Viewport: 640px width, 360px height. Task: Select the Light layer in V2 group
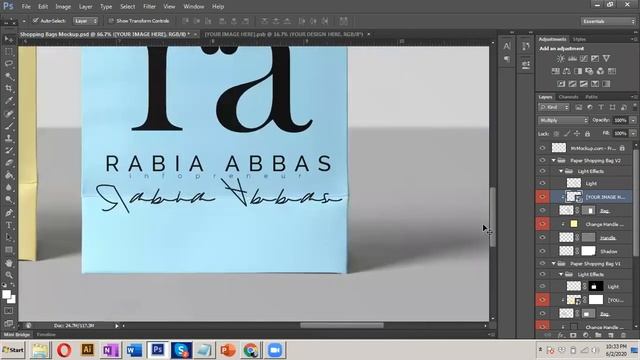pos(591,183)
